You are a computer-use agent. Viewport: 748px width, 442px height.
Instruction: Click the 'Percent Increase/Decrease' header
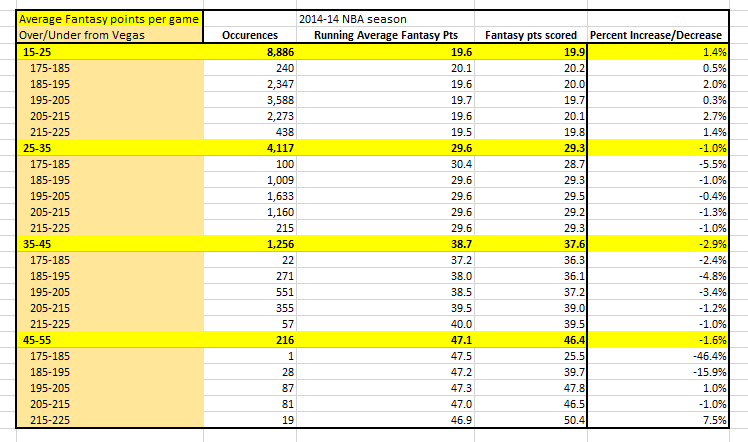[655, 35]
